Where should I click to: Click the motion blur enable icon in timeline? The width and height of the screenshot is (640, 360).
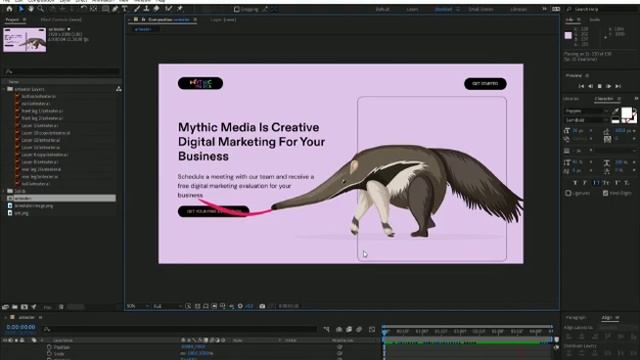click(x=359, y=329)
